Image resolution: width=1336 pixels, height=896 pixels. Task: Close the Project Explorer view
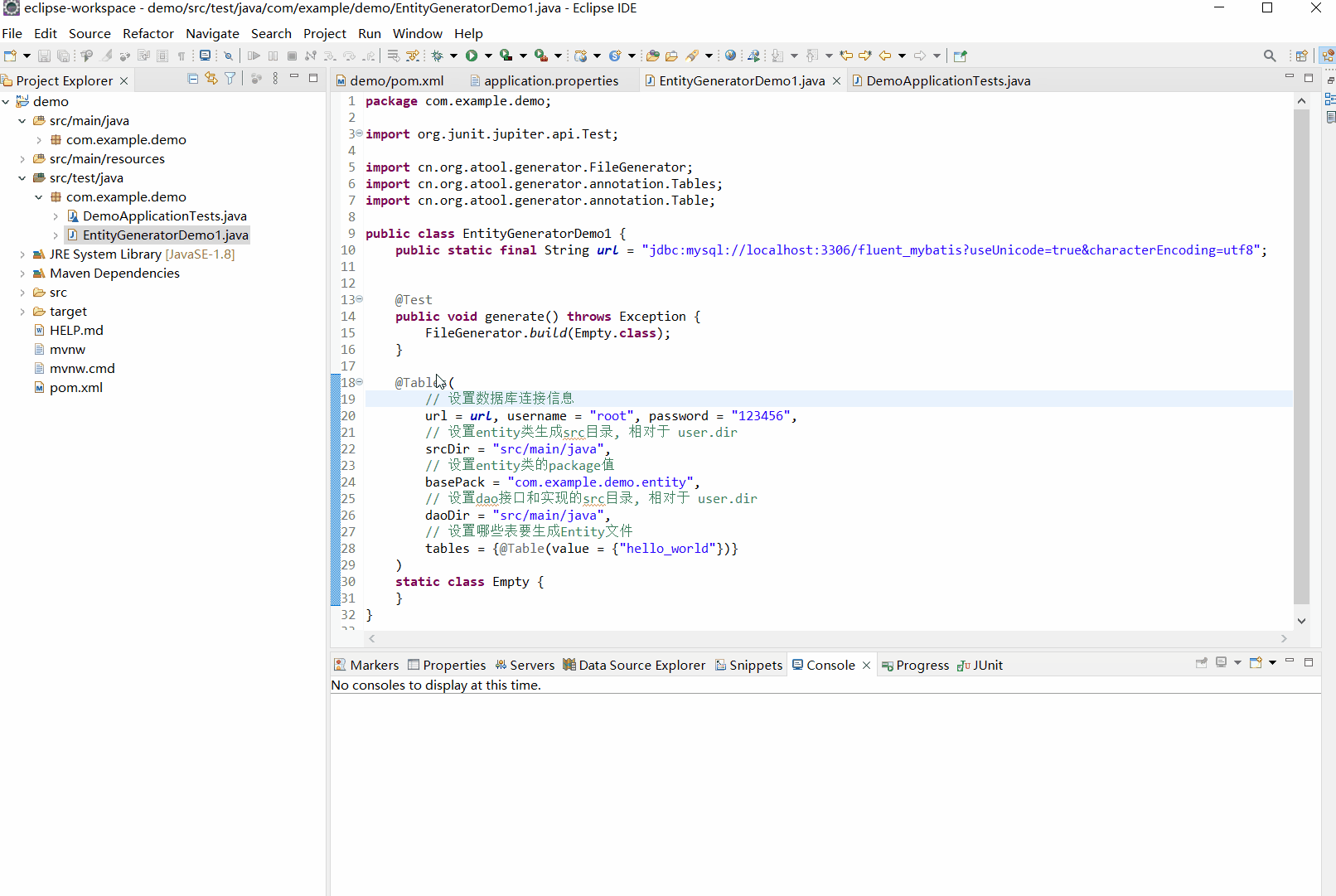pos(124,80)
